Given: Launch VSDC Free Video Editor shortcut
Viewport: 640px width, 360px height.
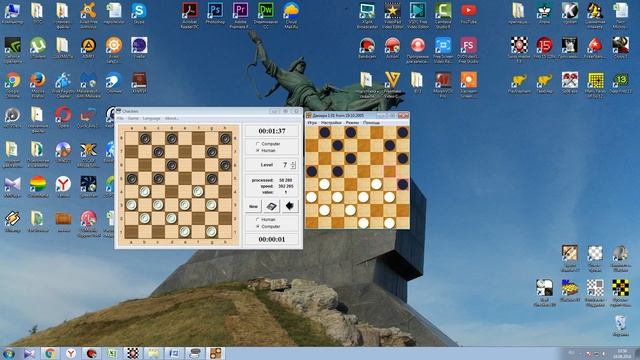Looking at the screenshot, I should [418, 15].
